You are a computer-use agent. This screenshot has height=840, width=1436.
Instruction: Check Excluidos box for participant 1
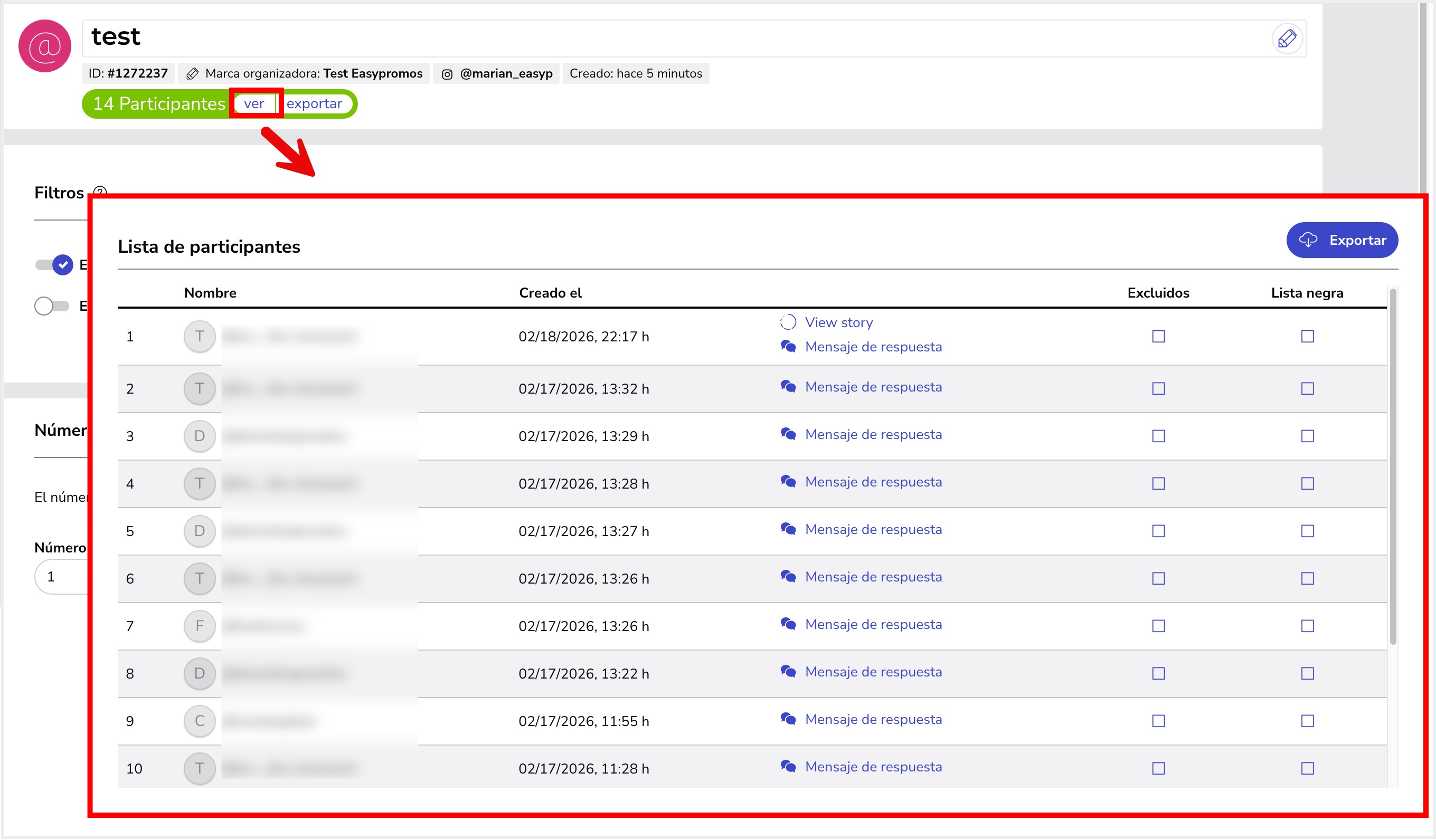(x=1158, y=337)
